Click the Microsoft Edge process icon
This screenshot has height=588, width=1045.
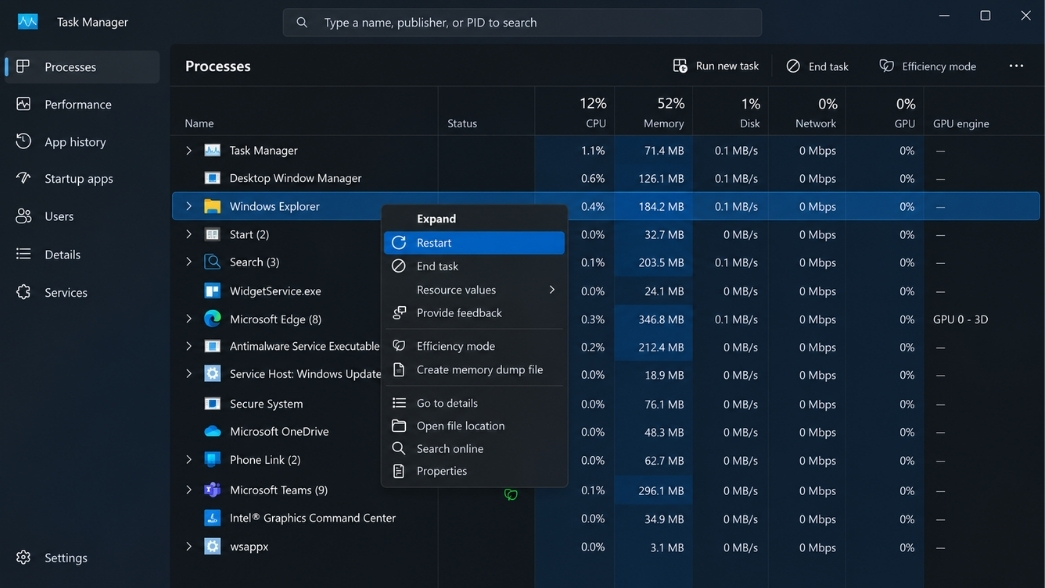coord(212,319)
